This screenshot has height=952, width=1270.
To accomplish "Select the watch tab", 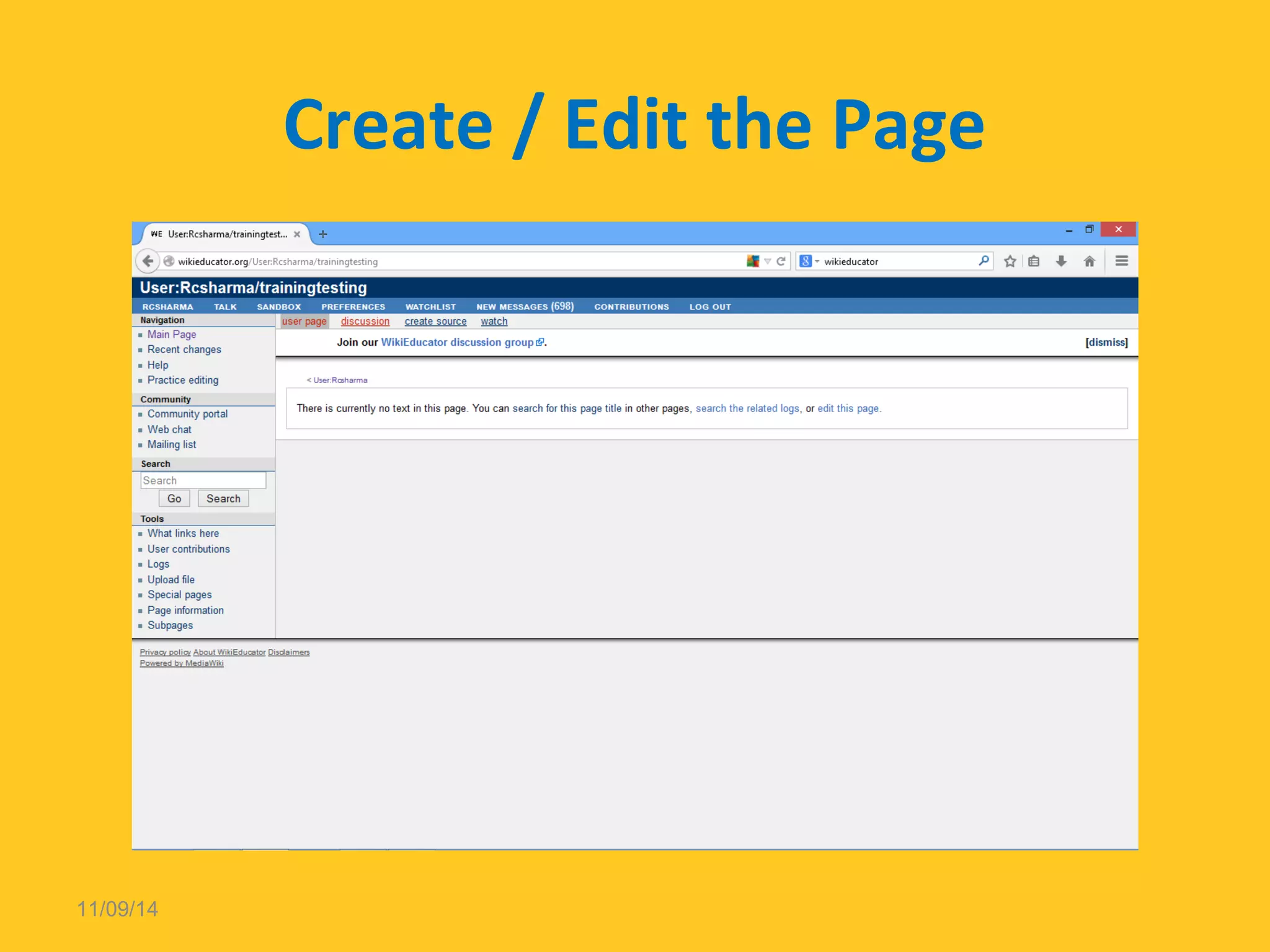I will click(494, 321).
